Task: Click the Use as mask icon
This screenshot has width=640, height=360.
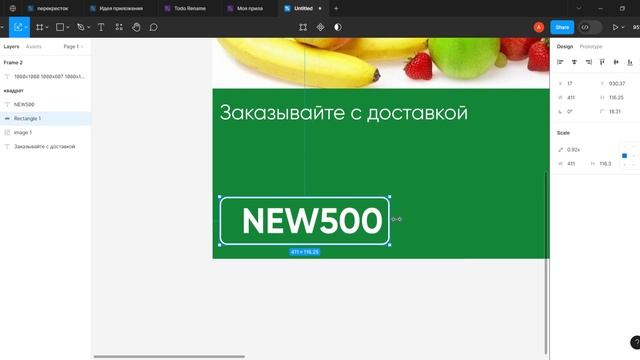Action: pos(338,27)
